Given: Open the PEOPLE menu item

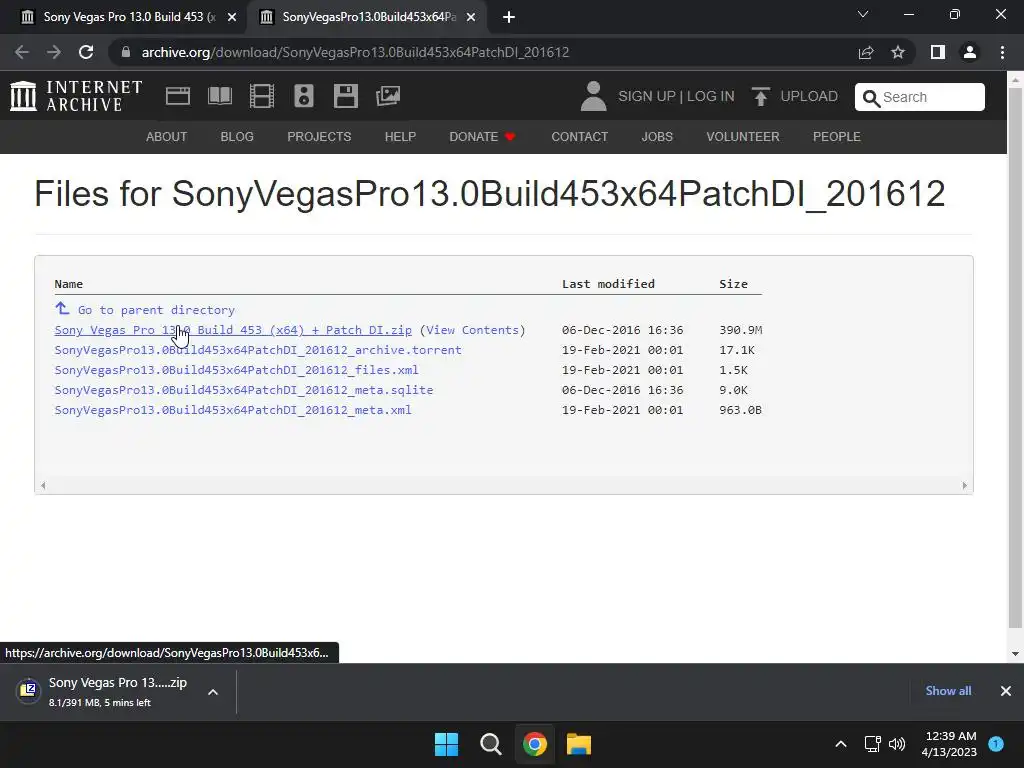Looking at the screenshot, I should pyautogui.click(x=837, y=136).
